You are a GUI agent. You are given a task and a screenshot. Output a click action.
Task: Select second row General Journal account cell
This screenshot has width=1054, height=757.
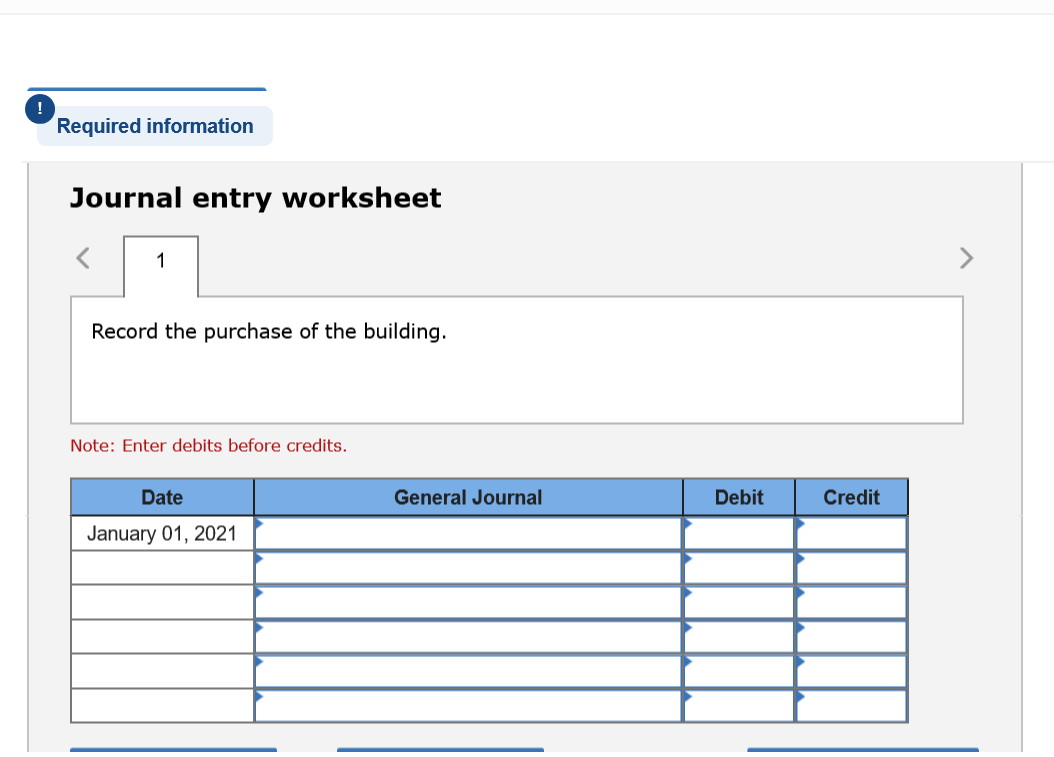[x=469, y=568]
